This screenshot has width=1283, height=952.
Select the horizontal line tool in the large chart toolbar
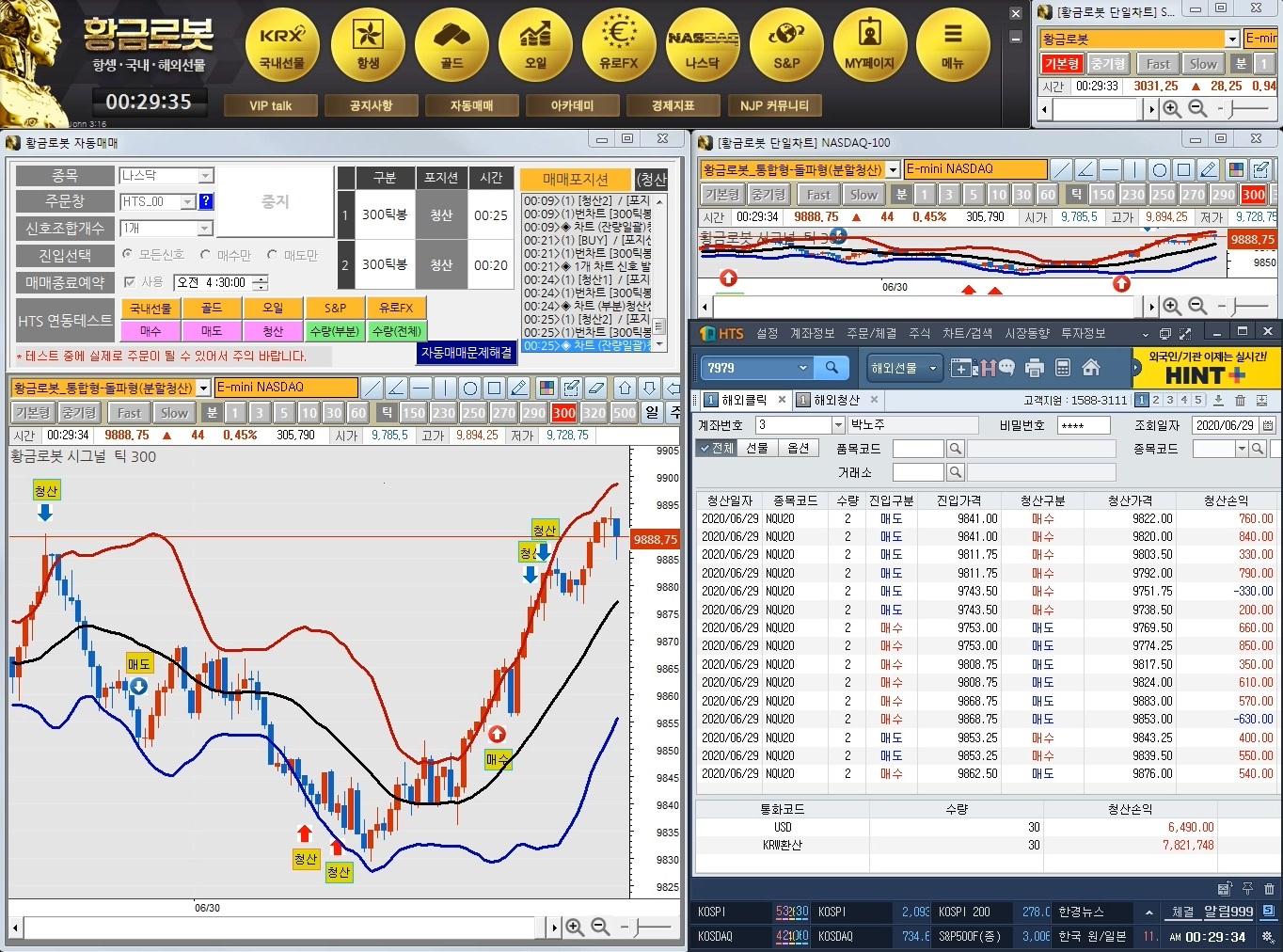tap(420, 388)
